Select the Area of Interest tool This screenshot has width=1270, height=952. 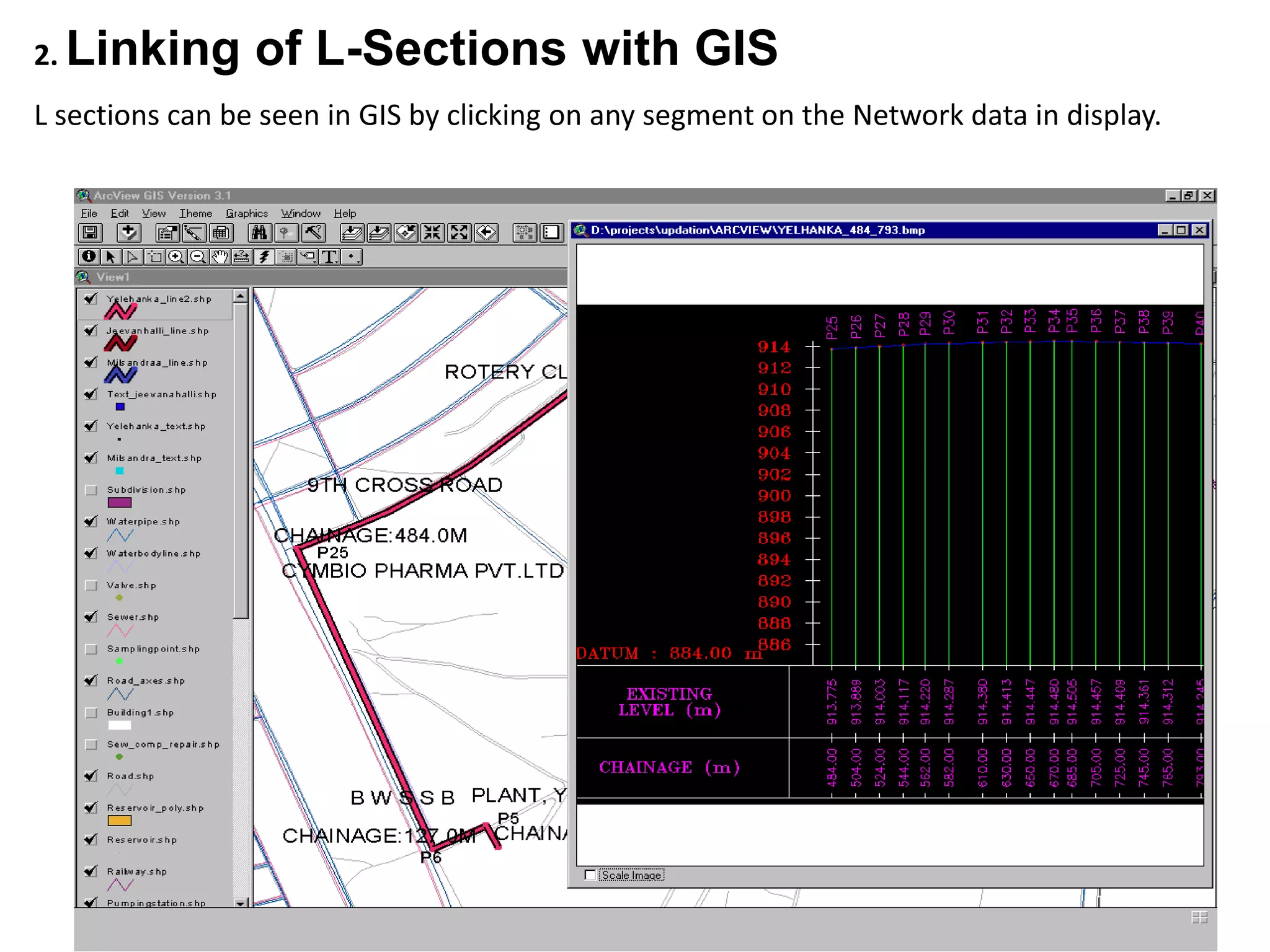[x=285, y=257]
